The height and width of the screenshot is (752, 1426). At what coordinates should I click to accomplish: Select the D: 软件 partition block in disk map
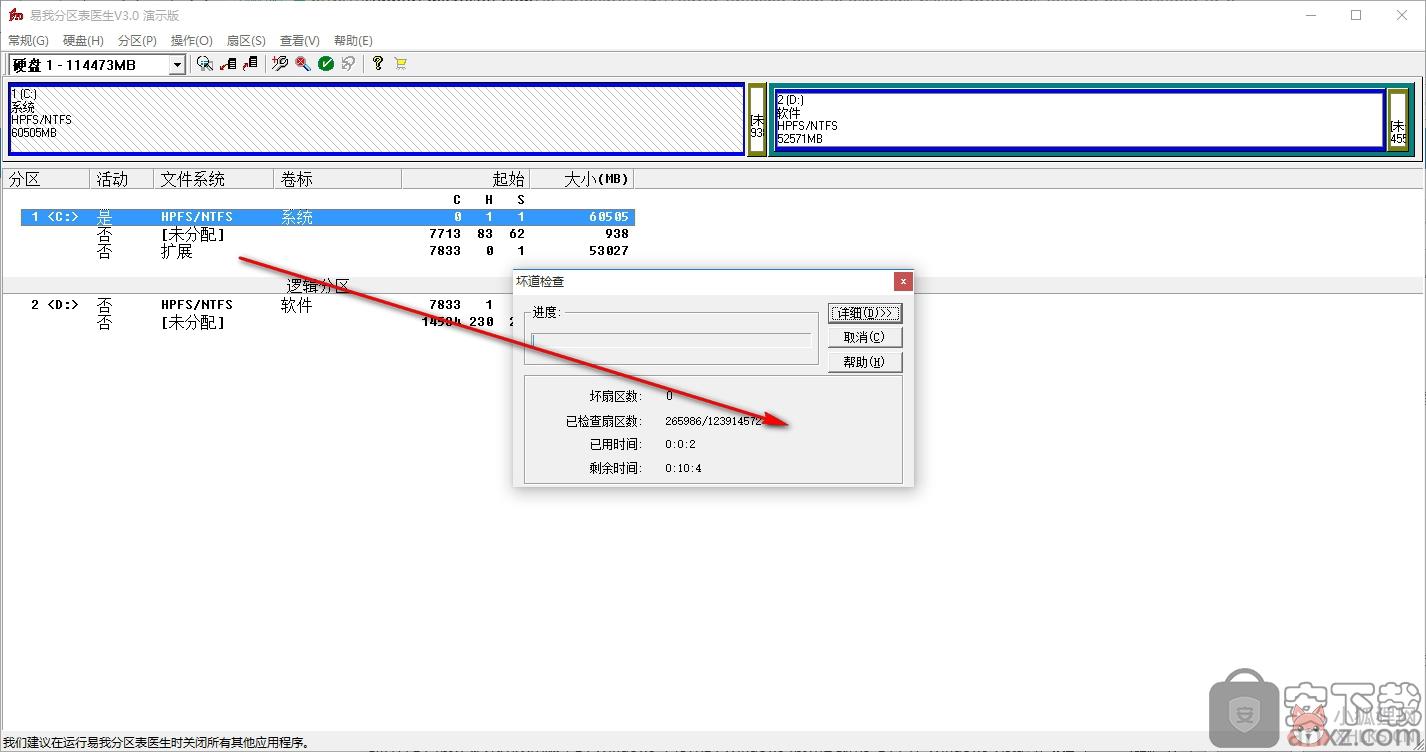click(1078, 119)
